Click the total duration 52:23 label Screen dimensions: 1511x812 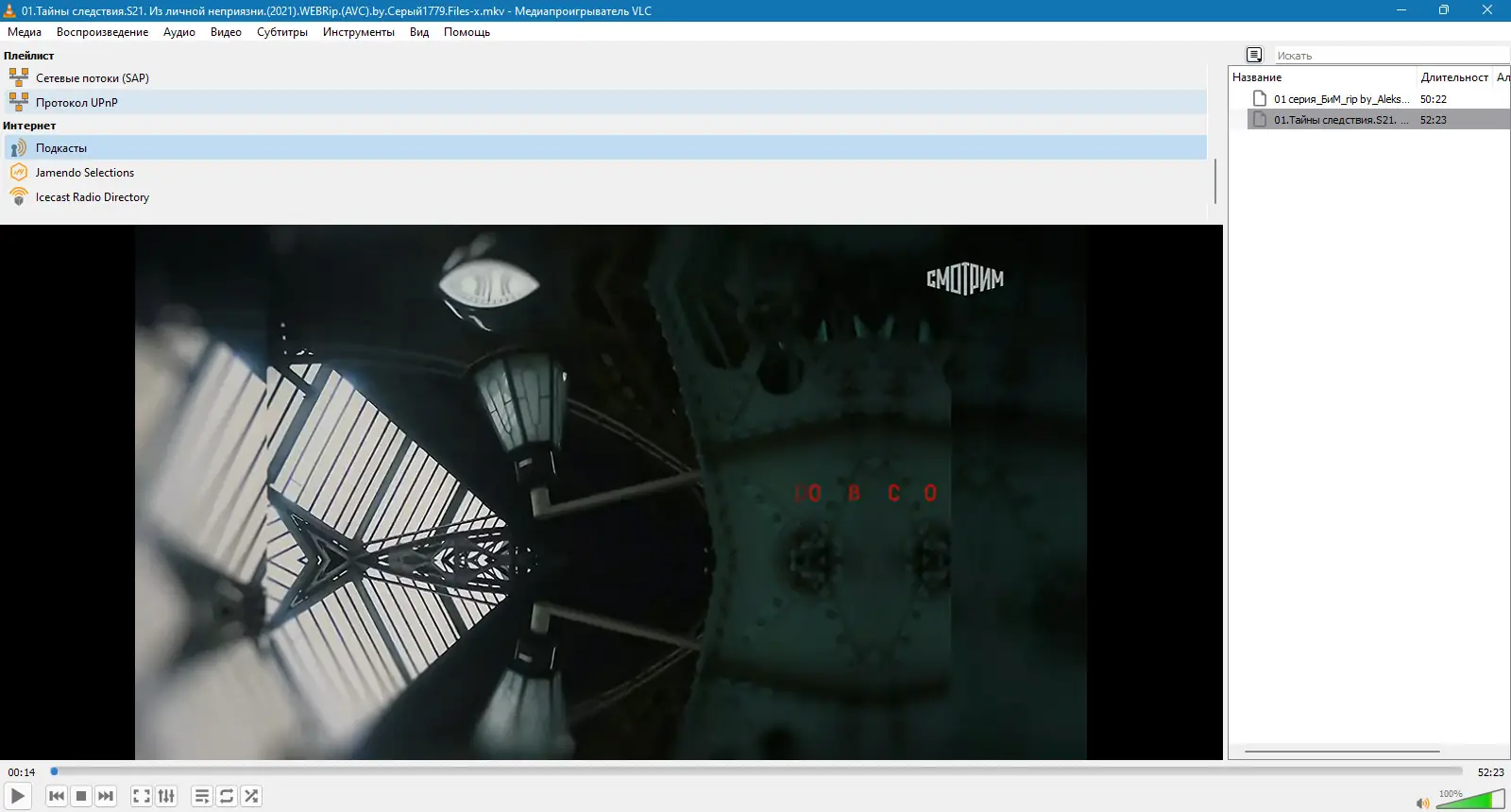(x=1491, y=772)
